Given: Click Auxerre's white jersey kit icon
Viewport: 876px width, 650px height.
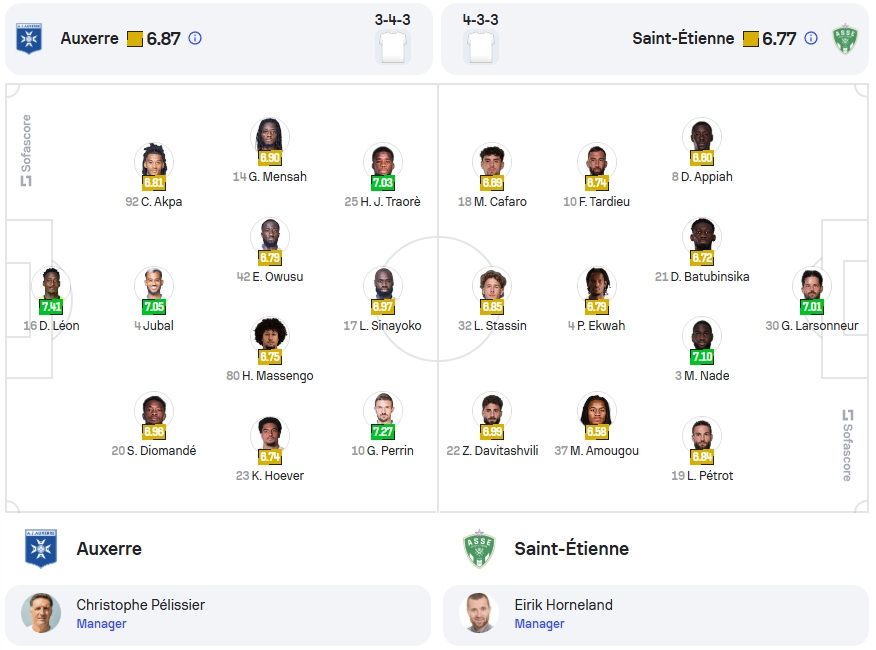Looking at the screenshot, I should [x=393, y=48].
